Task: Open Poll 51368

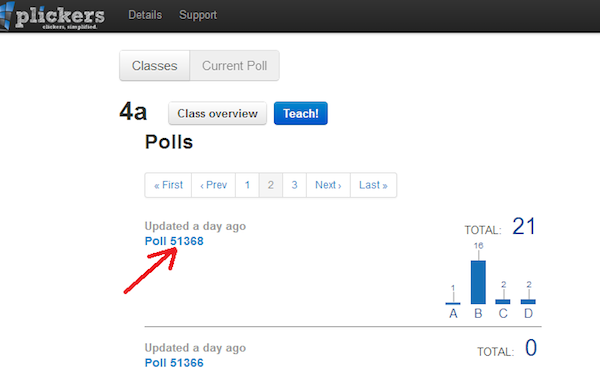Action: pyautogui.click(x=174, y=241)
